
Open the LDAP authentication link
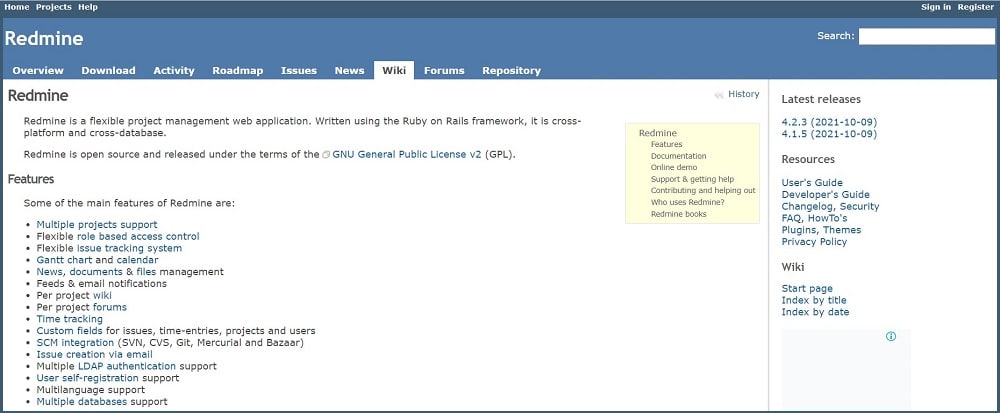[127, 366]
